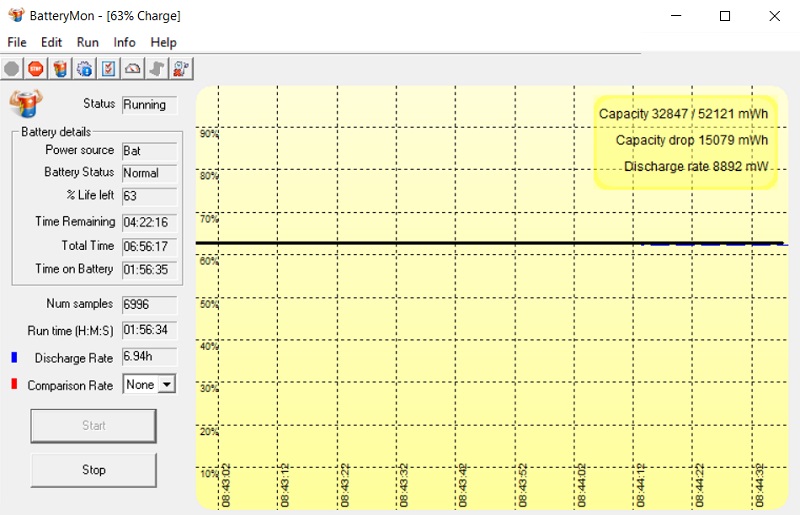Click the red stop sign toolbar icon
800x515 pixels.
coord(36,69)
